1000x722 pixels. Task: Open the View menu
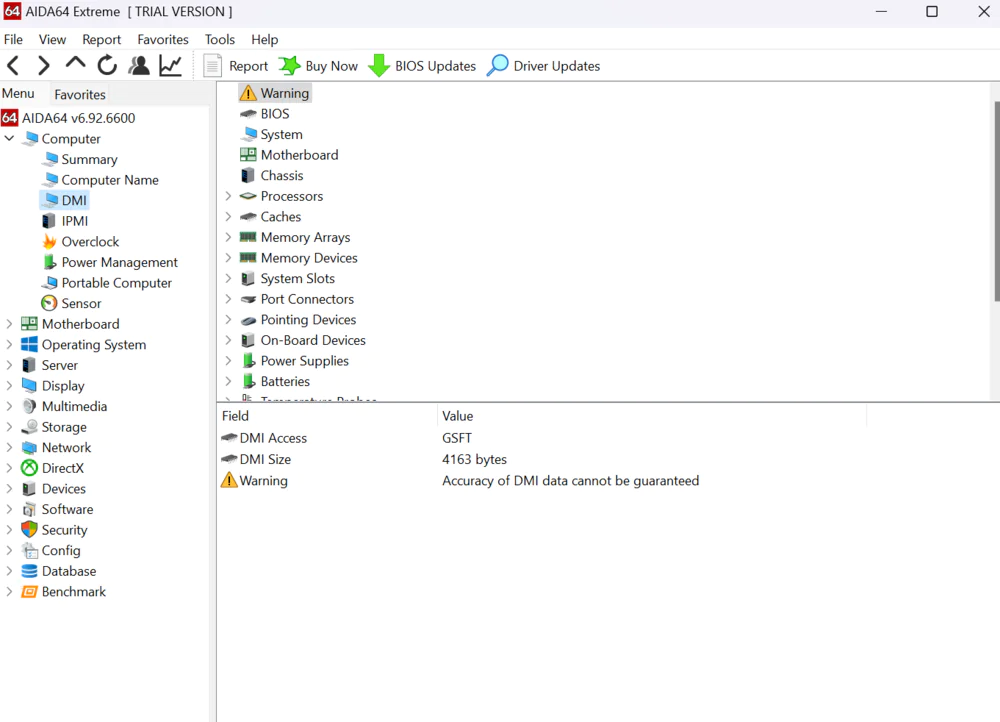(x=52, y=40)
